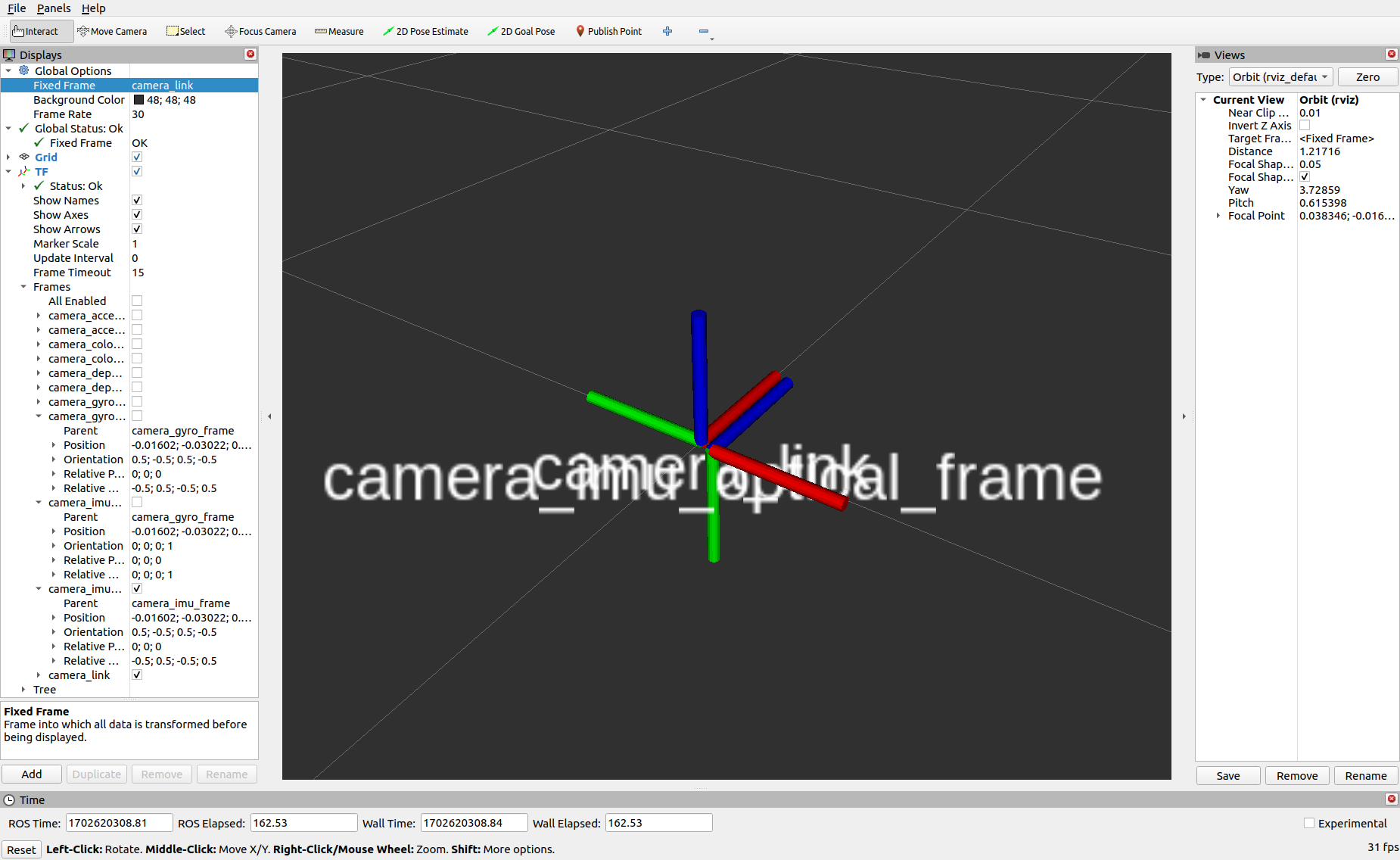Enable the All Enabled frames checkbox
The height and width of the screenshot is (860, 1400).
pyautogui.click(x=137, y=301)
